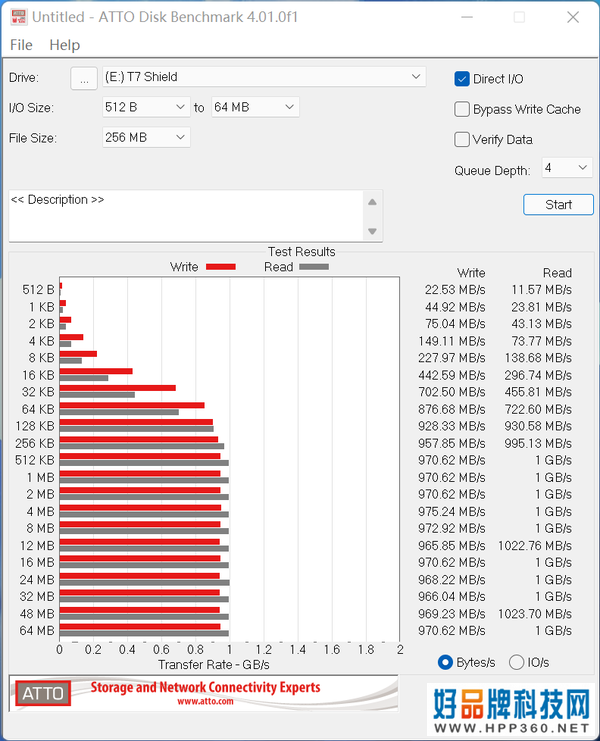Click the 702.50 MB/s write value

[452, 392]
